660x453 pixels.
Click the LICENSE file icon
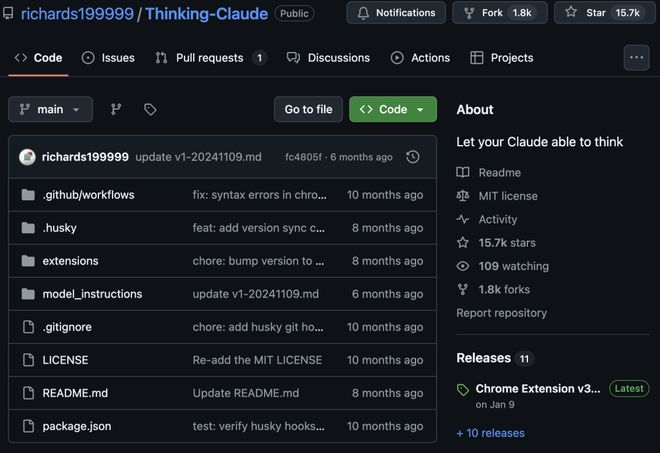(28, 360)
